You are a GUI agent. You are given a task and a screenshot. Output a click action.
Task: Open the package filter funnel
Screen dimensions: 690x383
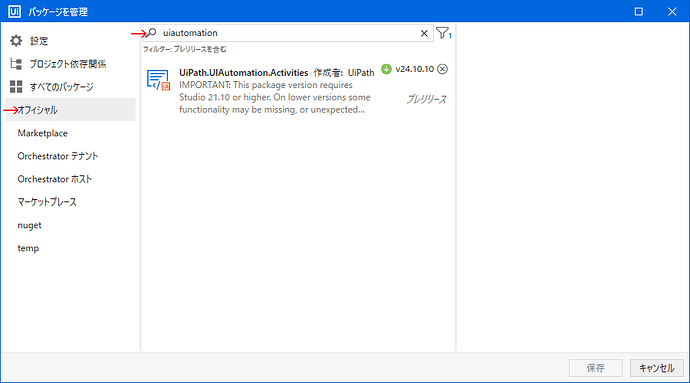pos(443,33)
